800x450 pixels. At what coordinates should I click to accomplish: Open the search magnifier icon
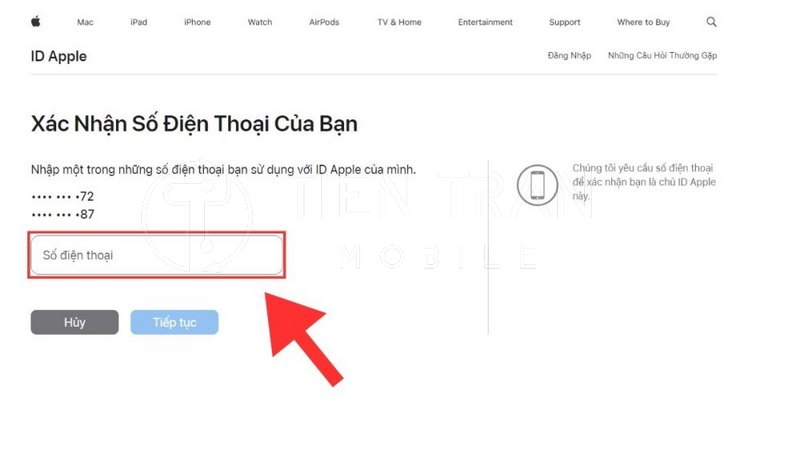(711, 22)
